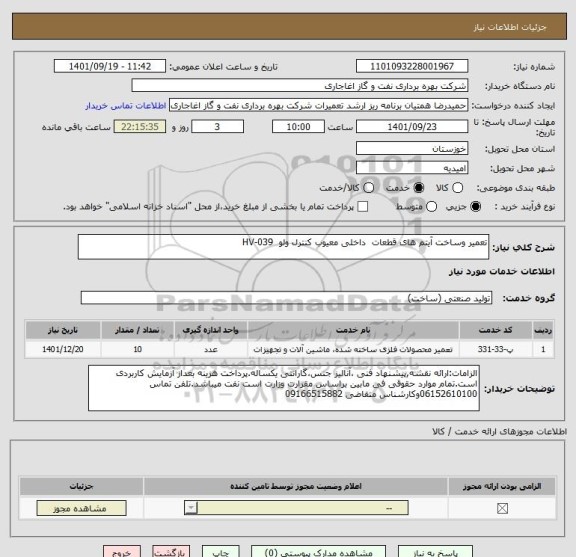This screenshot has height=557, width=576.
Task: Click the نام خدمت column header
Action: pyautogui.click(x=353, y=330)
